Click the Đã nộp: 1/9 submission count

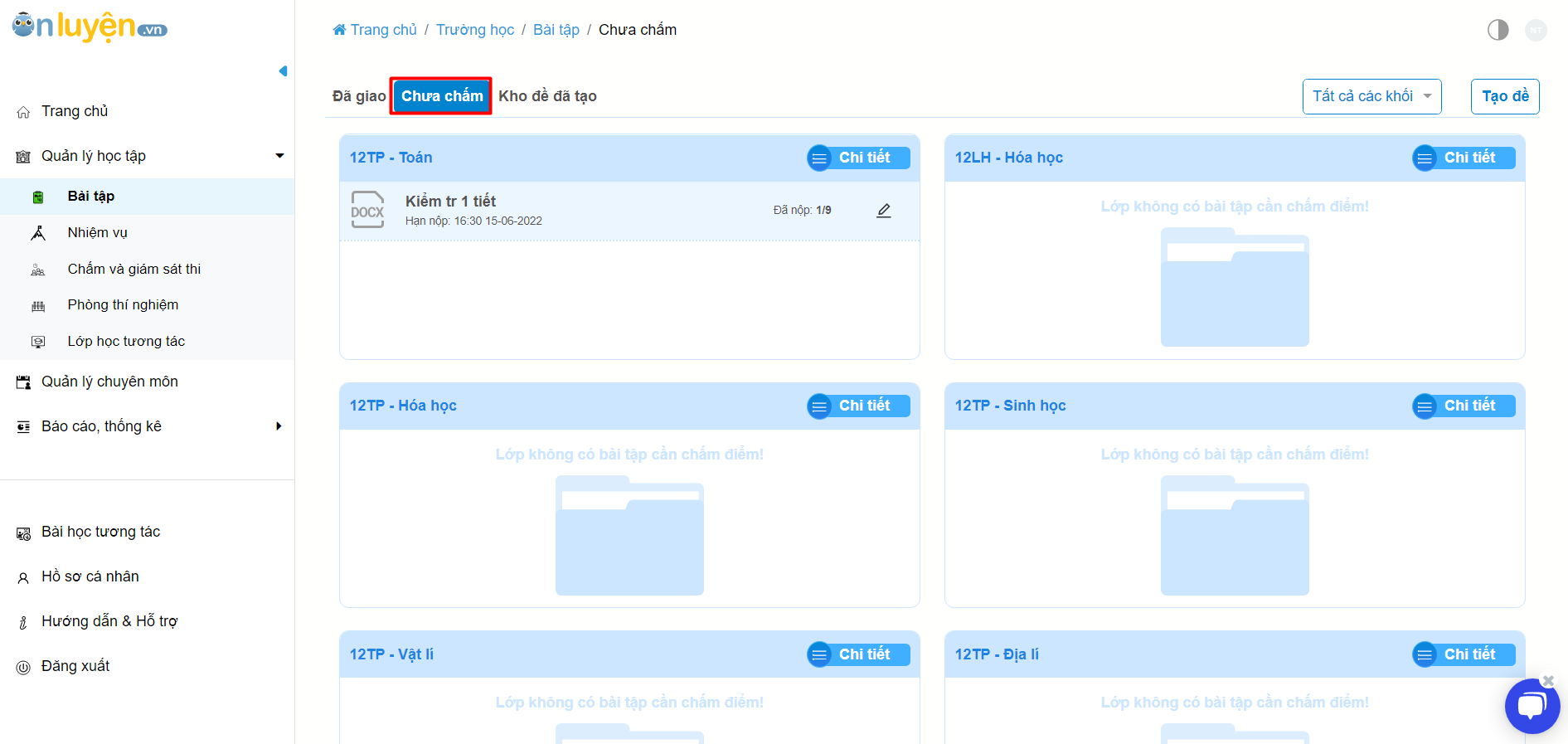802,211
